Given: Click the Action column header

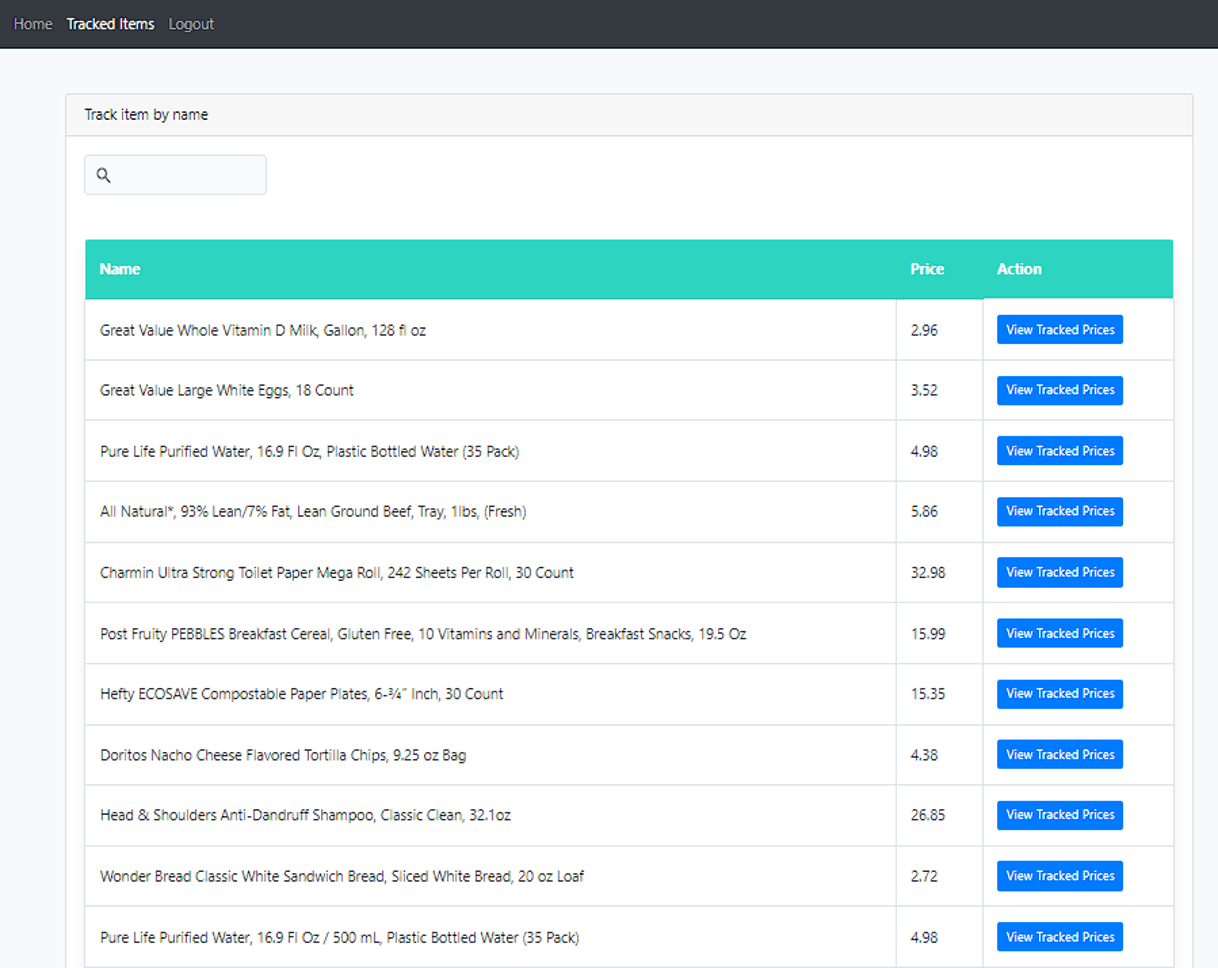Looking at the screenshot, I should 1019,269.
